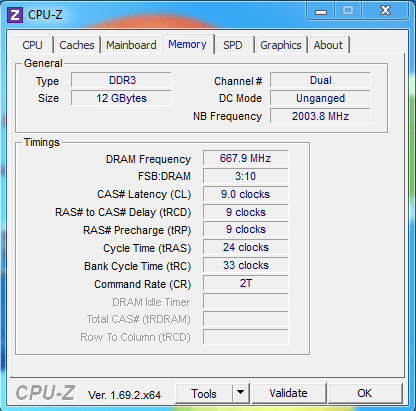This screenshot has height=411, width=416.
Task: Click the Cycle Time (tRAS) label
Action: (147, 248)
